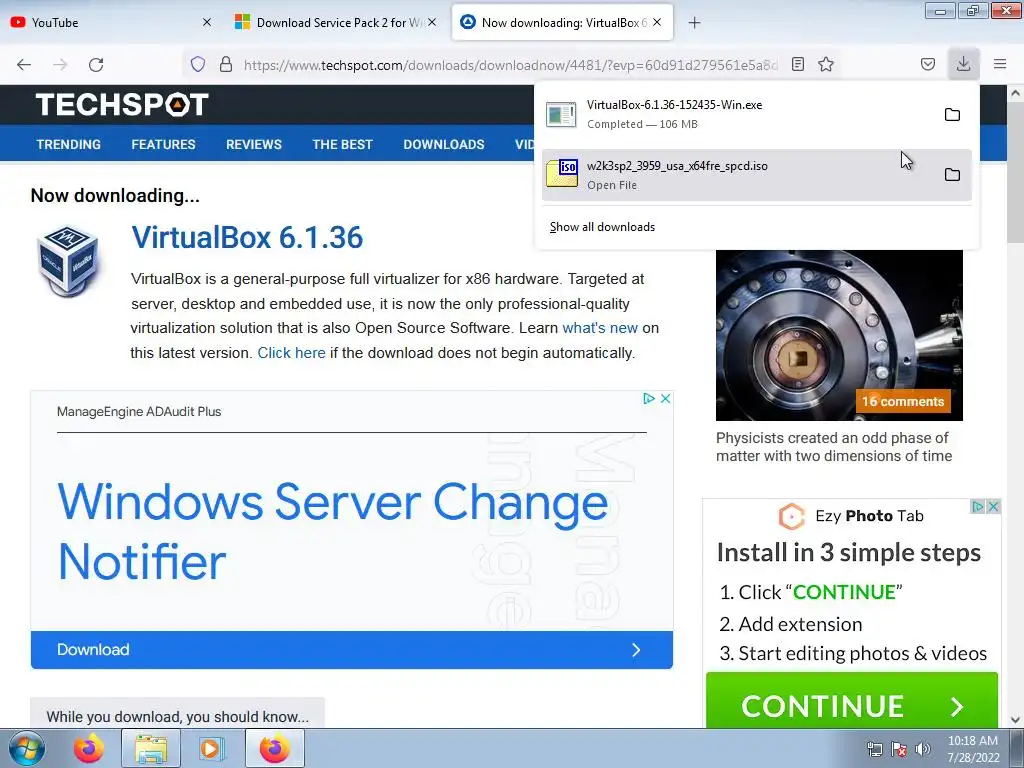Open the taskbar clock showing 10:18 AM
Image resolution: width=1024 pixels, height=768 pixels.
coord(973,749)
